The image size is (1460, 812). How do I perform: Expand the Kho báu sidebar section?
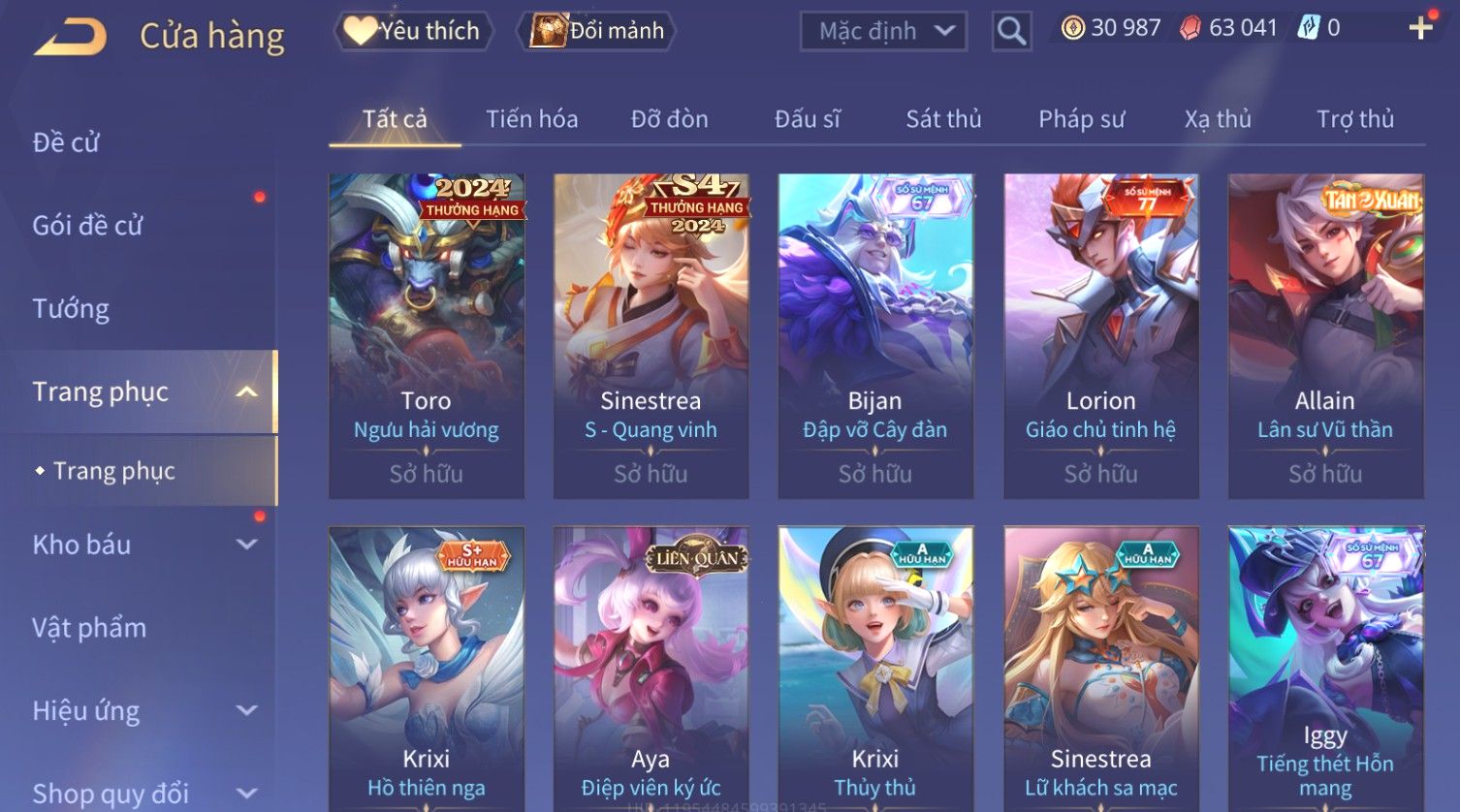pyautogui.click(x=247, y=545)
